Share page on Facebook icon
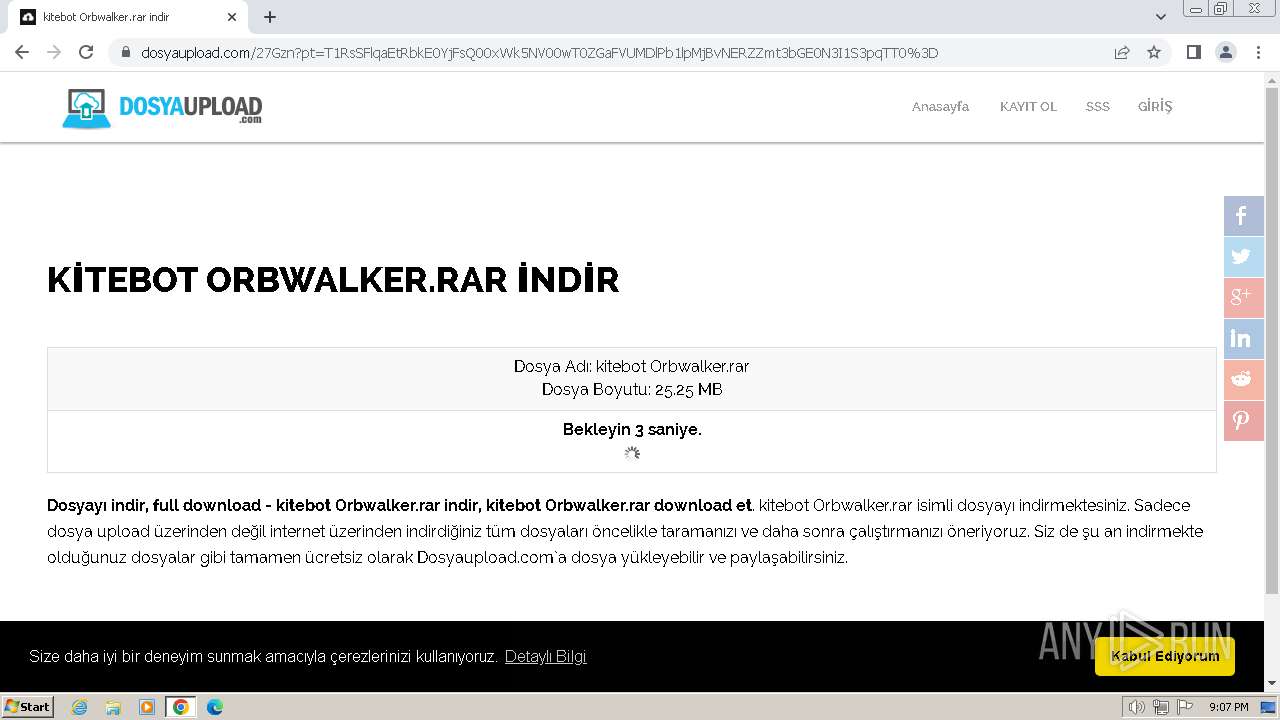The image size is (1280, 720). pos(1243,216)
